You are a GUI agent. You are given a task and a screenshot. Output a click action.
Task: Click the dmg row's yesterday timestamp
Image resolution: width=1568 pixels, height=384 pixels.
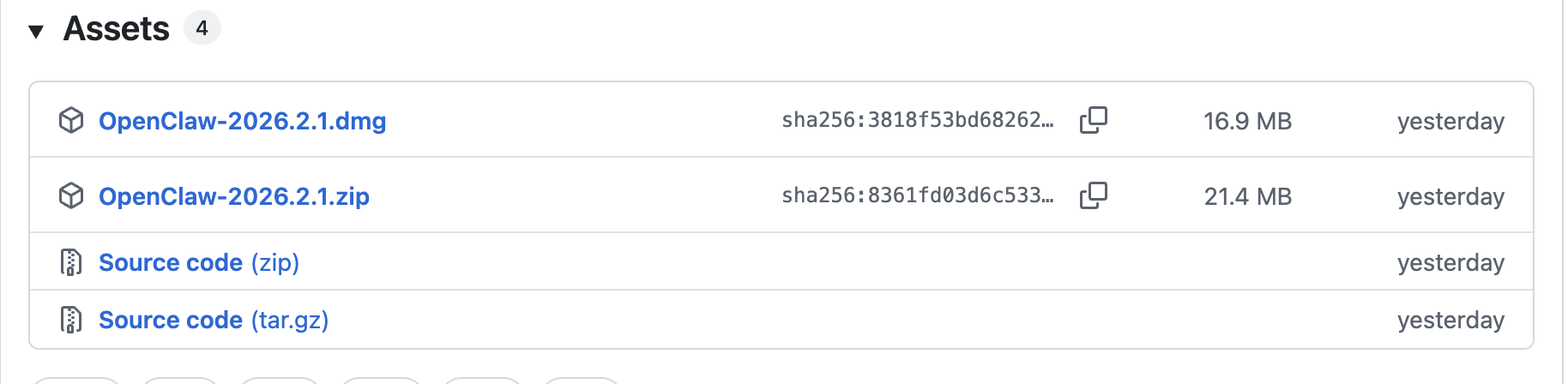(x=1450, y=121)
